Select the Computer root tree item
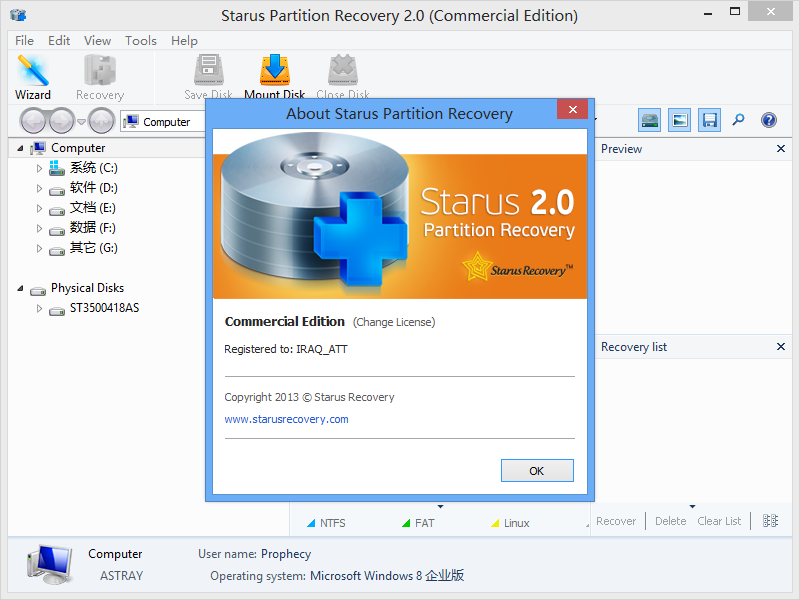Image resolution: width=800 pixels, height=600 pixels. [x=78, y=147]
